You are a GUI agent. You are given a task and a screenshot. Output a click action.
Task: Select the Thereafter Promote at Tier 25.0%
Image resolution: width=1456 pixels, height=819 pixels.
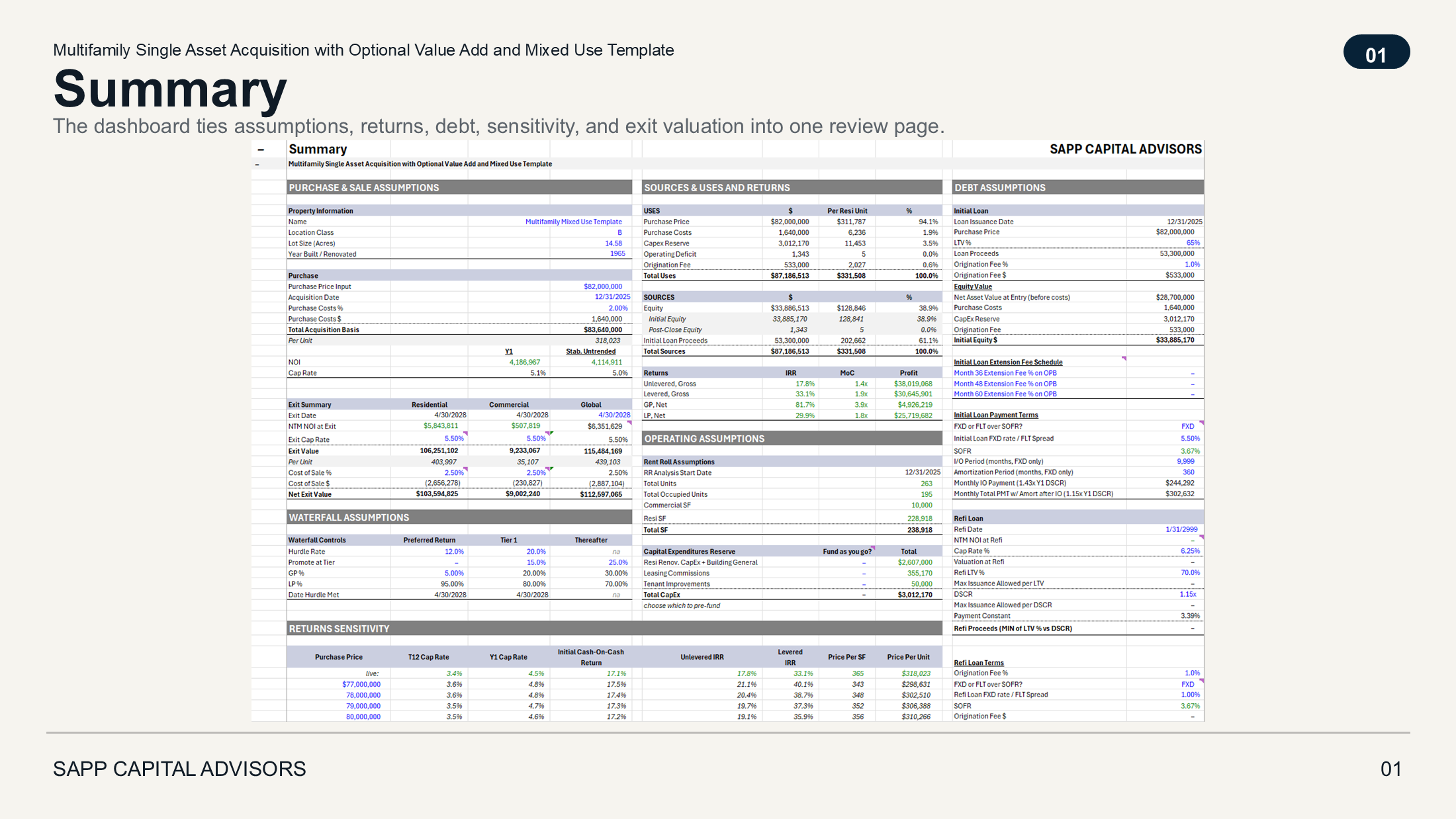pos(618,562)
